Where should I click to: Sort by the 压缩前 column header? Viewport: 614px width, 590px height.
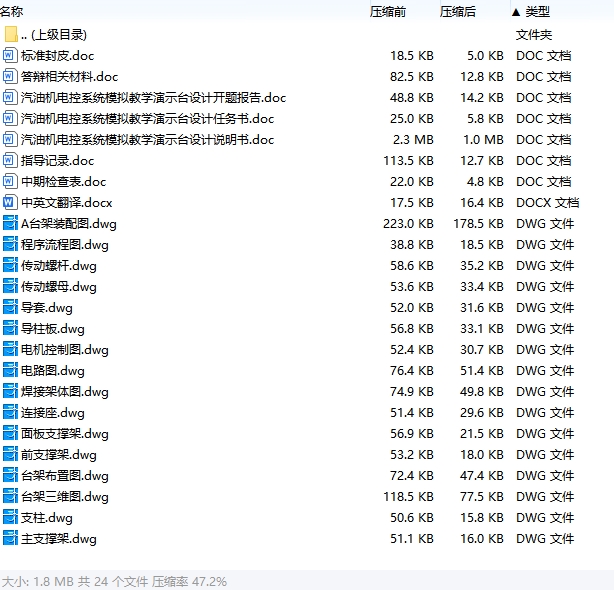click(388, 12)
